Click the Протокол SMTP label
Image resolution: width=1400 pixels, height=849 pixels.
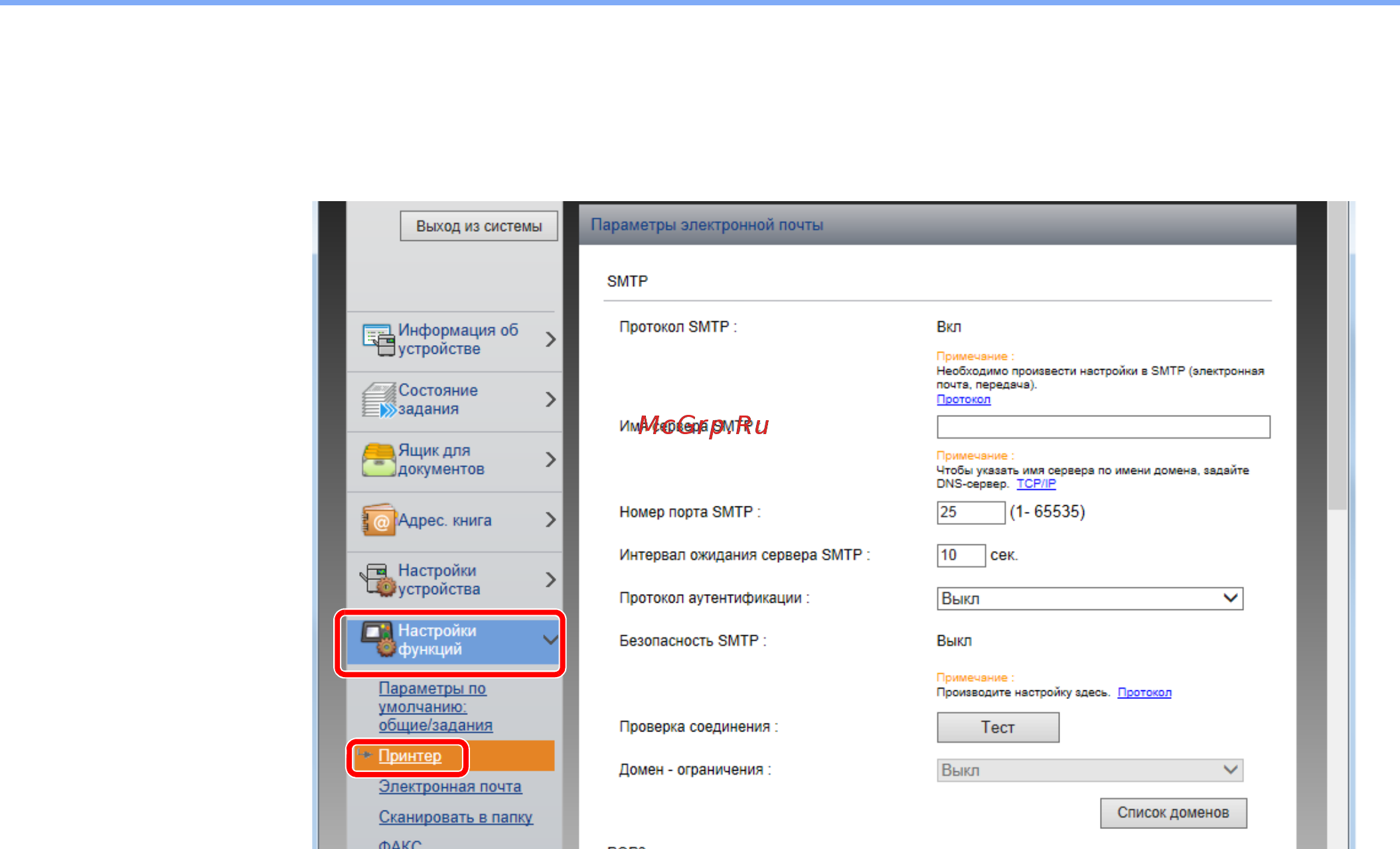click(678, 327)
